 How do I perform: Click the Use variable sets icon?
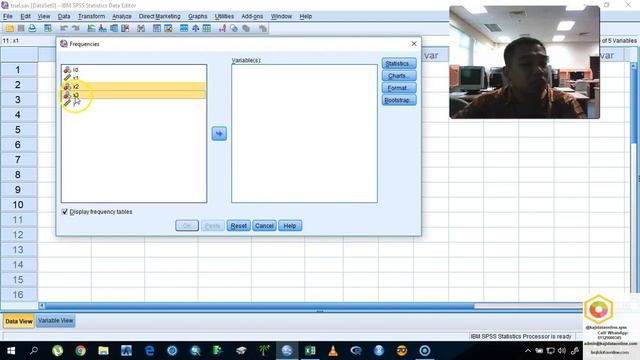(234, 28)
